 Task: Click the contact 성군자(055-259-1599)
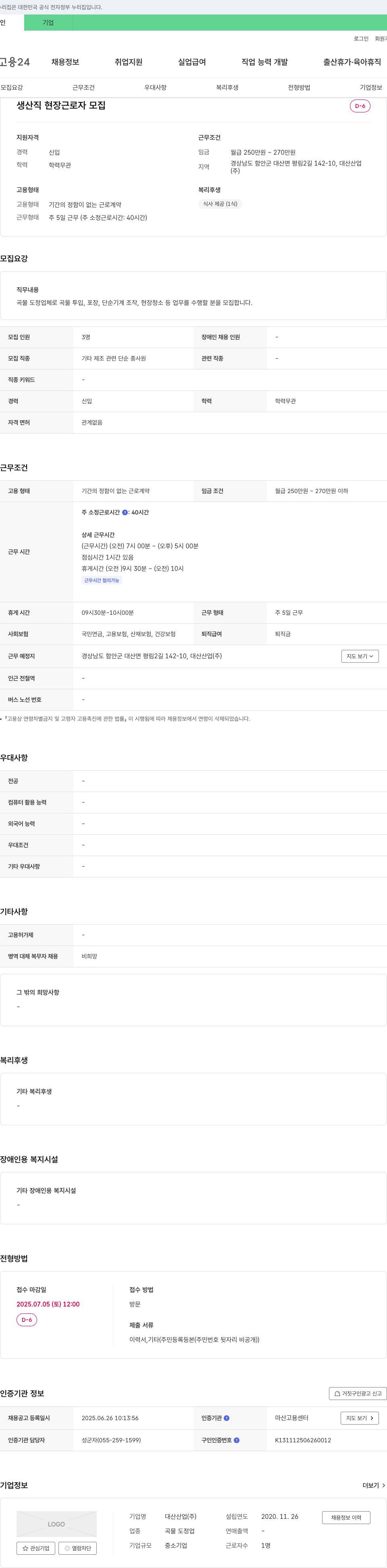tap(111, 1440)
